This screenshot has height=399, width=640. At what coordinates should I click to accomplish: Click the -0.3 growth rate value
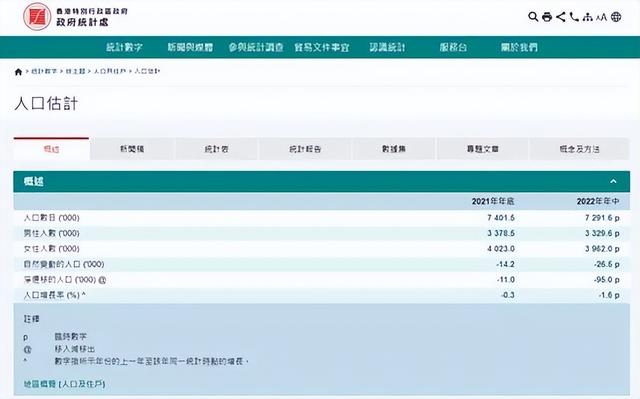point(508,295)
